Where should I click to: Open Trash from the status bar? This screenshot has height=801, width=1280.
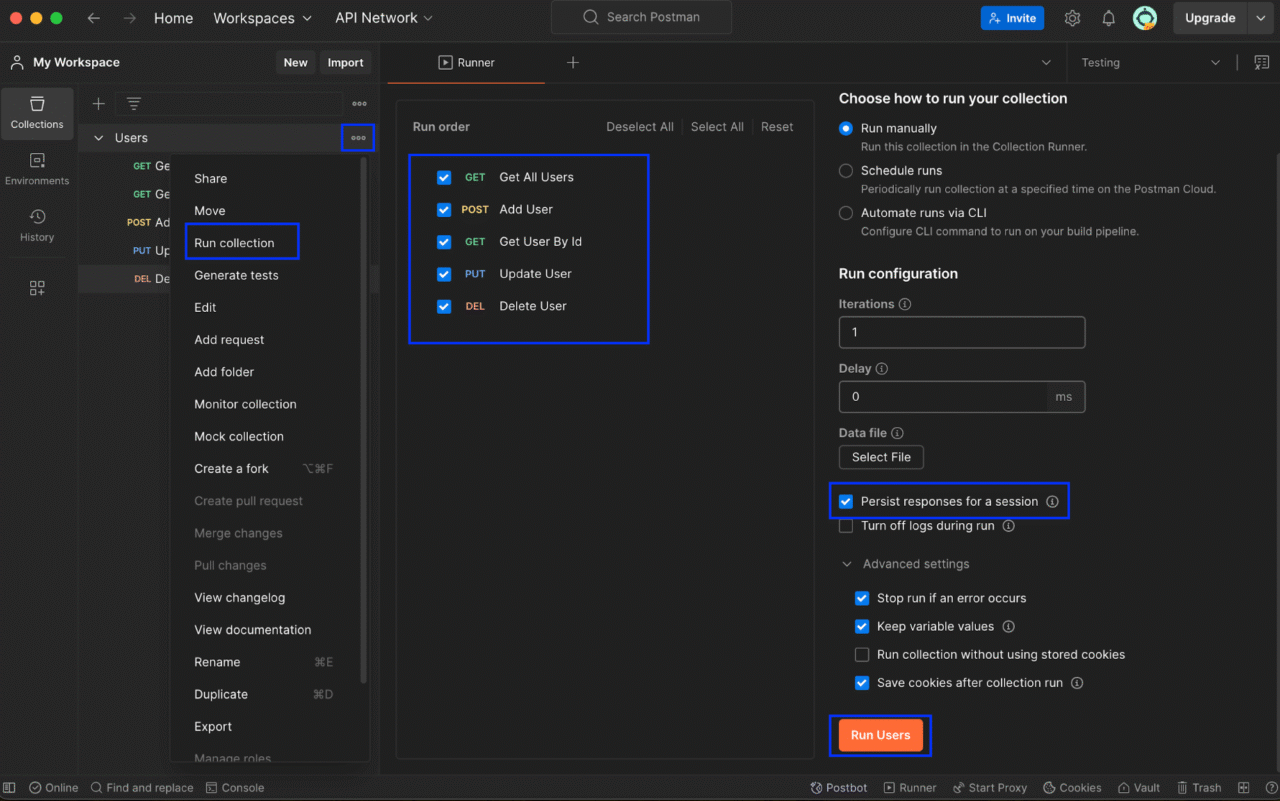click(x=1199, y=787)
